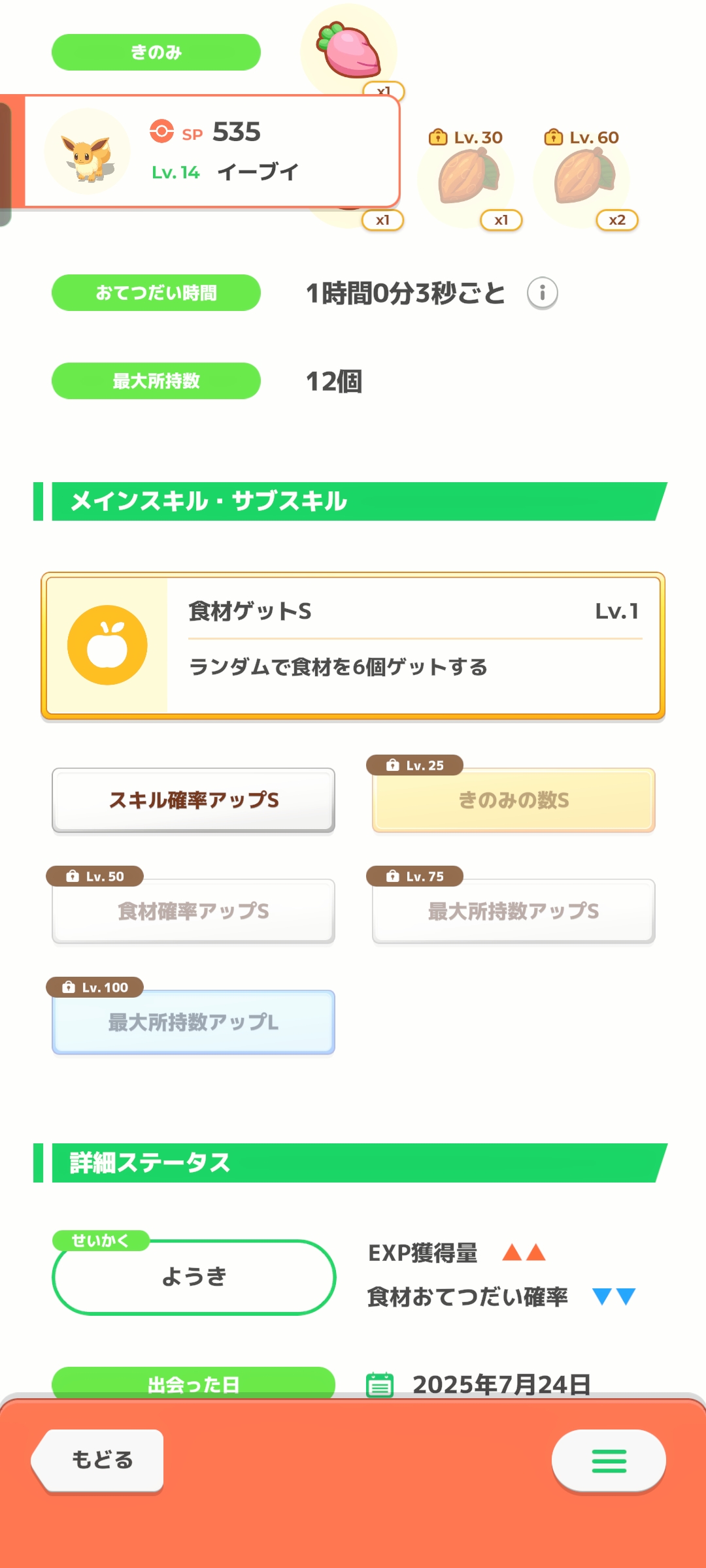
Task: Tap the calendar icon beside met date
Action: [380, 1384]
